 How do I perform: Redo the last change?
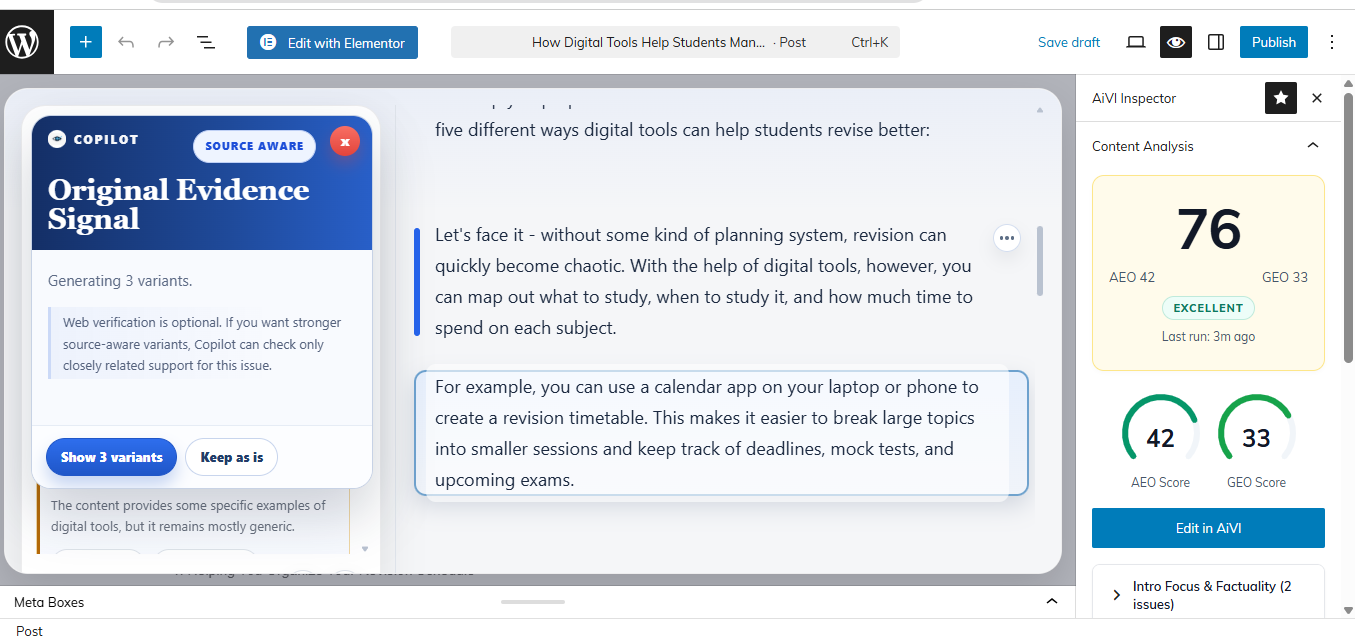tap(166, 42)
